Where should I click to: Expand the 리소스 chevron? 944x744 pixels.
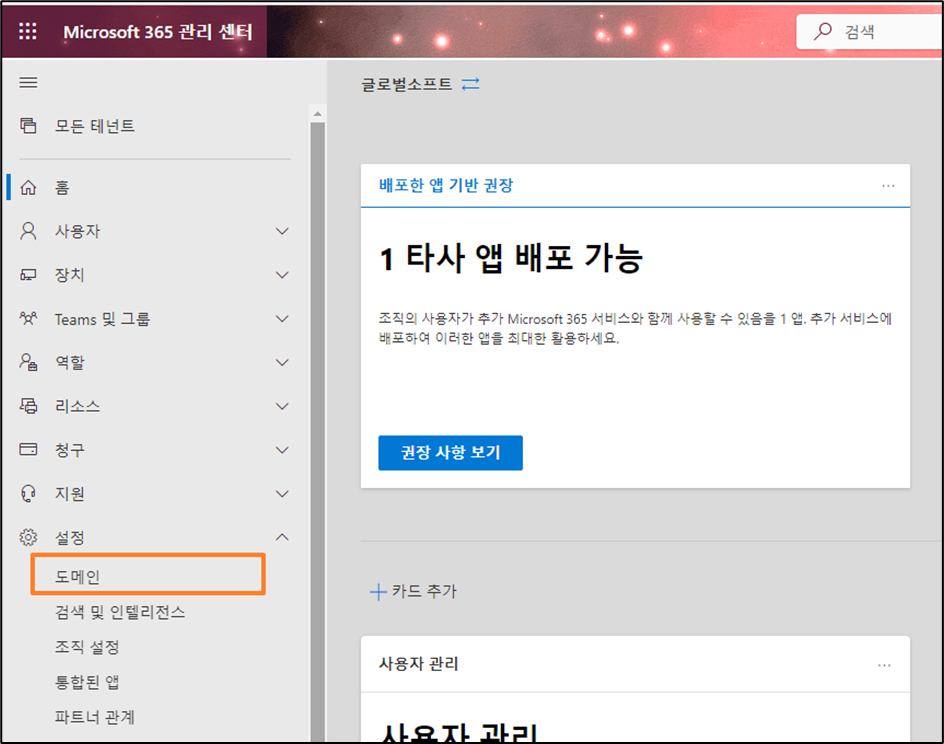tap(282, 406)
